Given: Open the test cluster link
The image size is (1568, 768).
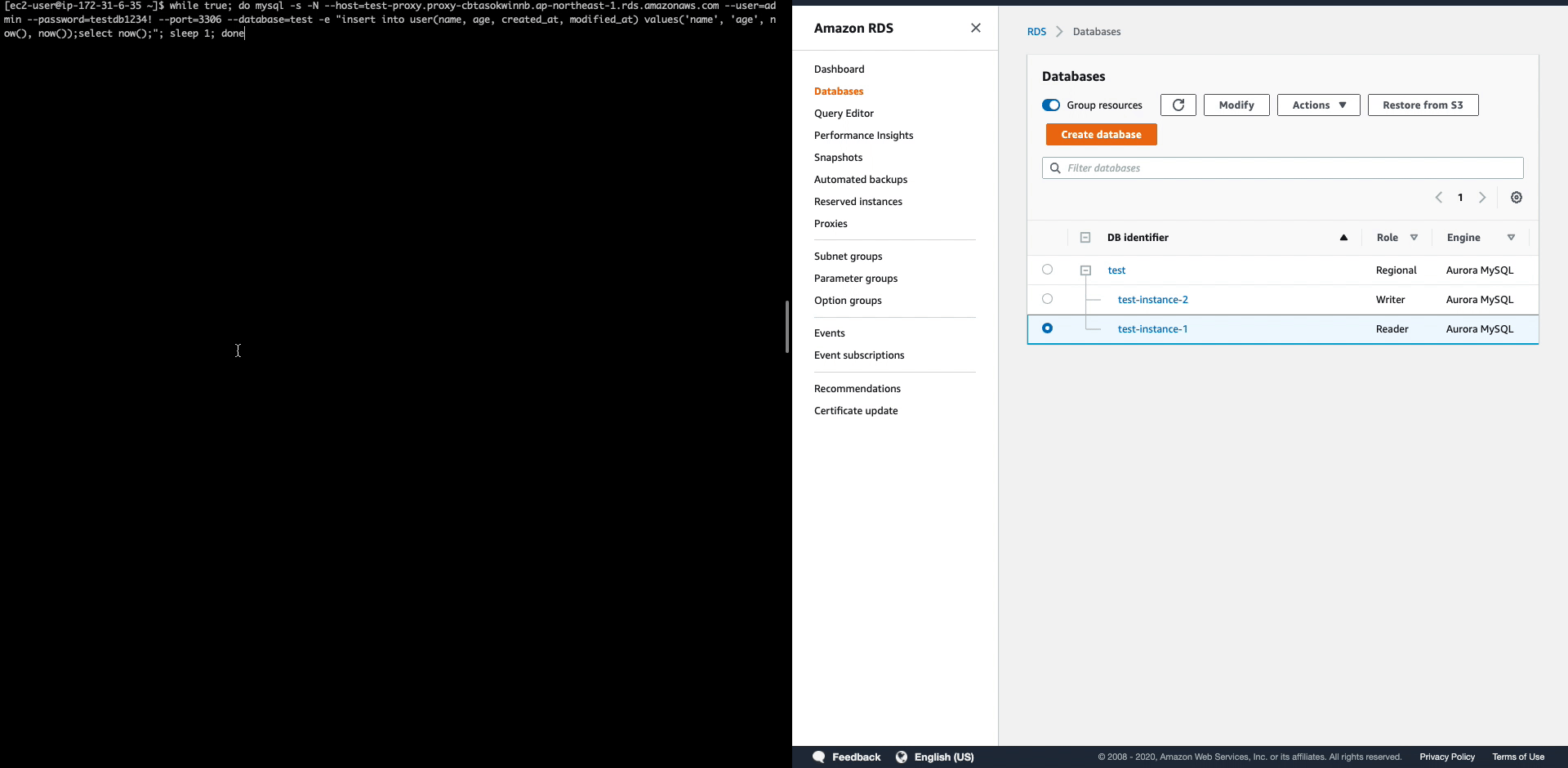Looking at the screenshot, I should tap(1116, 270).
